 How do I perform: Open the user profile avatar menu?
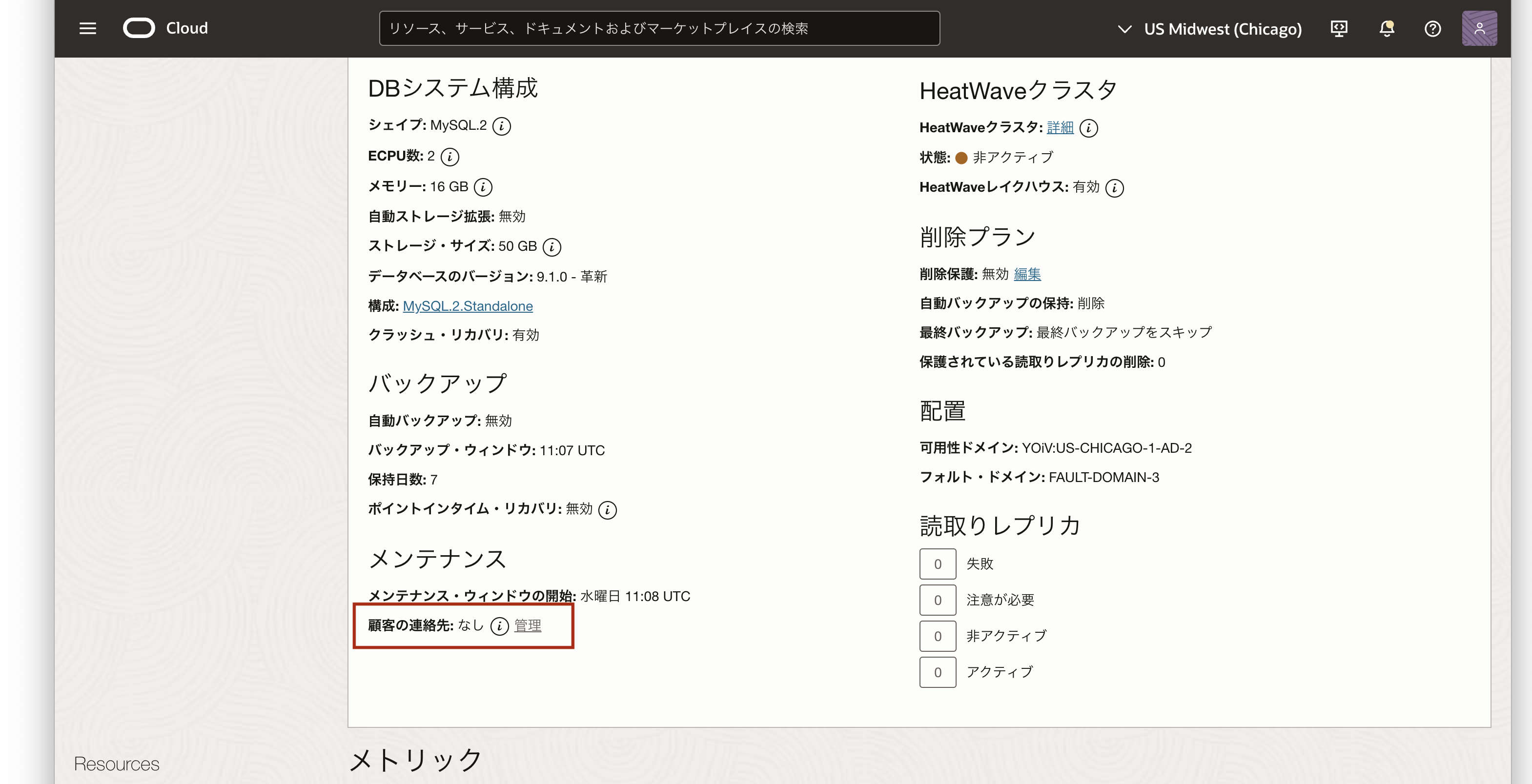click(x=1479, y=28)
